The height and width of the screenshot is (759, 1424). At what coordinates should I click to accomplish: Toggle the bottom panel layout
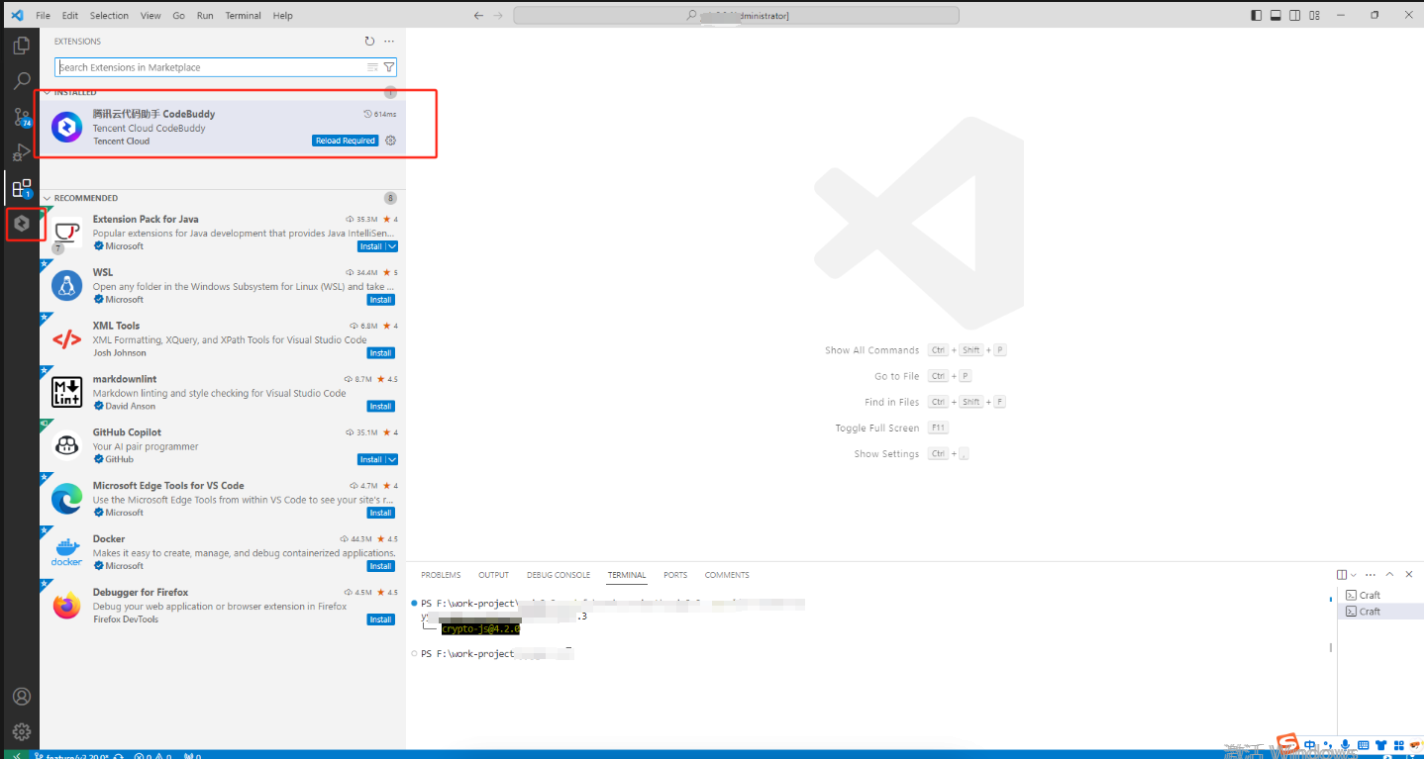(x=1276, y=16)
